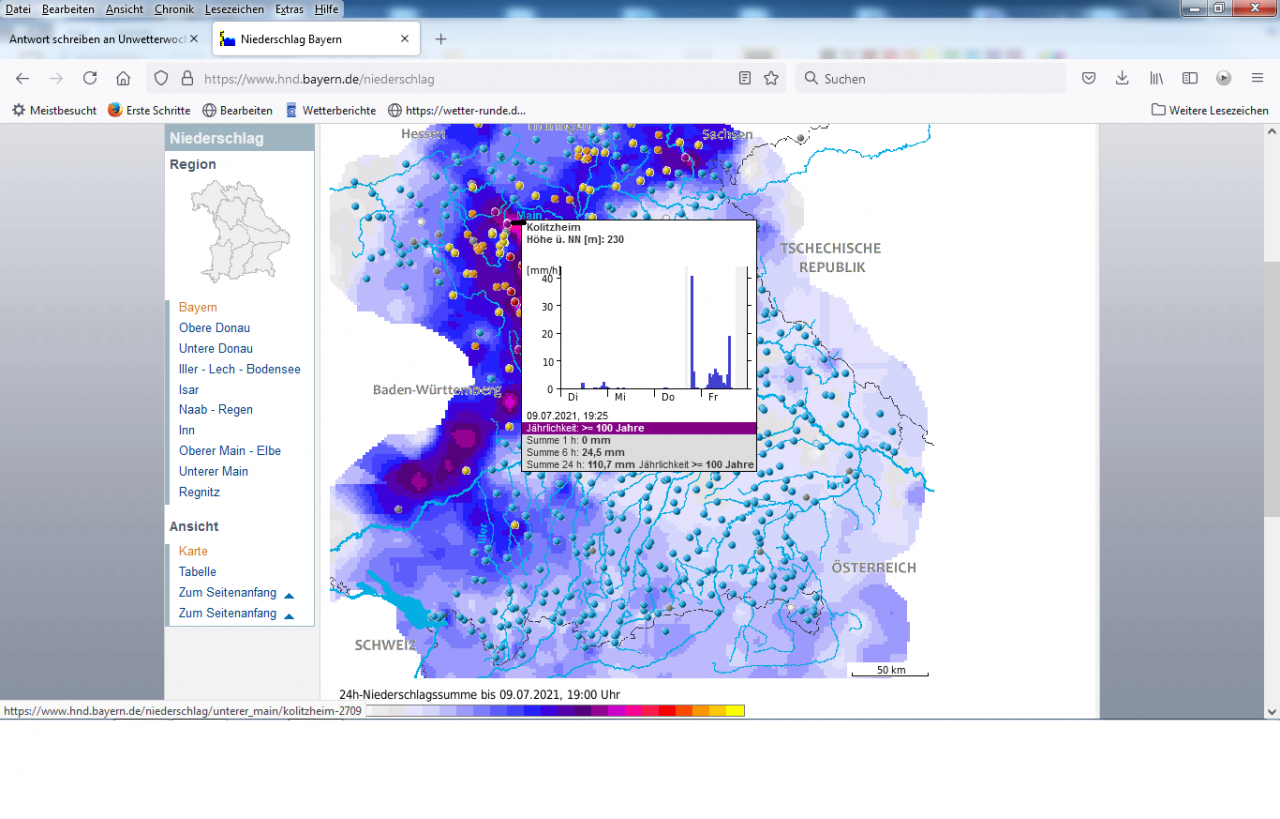Open the downloads panel
This screenshot has width=1280, height=819.
1122,78
